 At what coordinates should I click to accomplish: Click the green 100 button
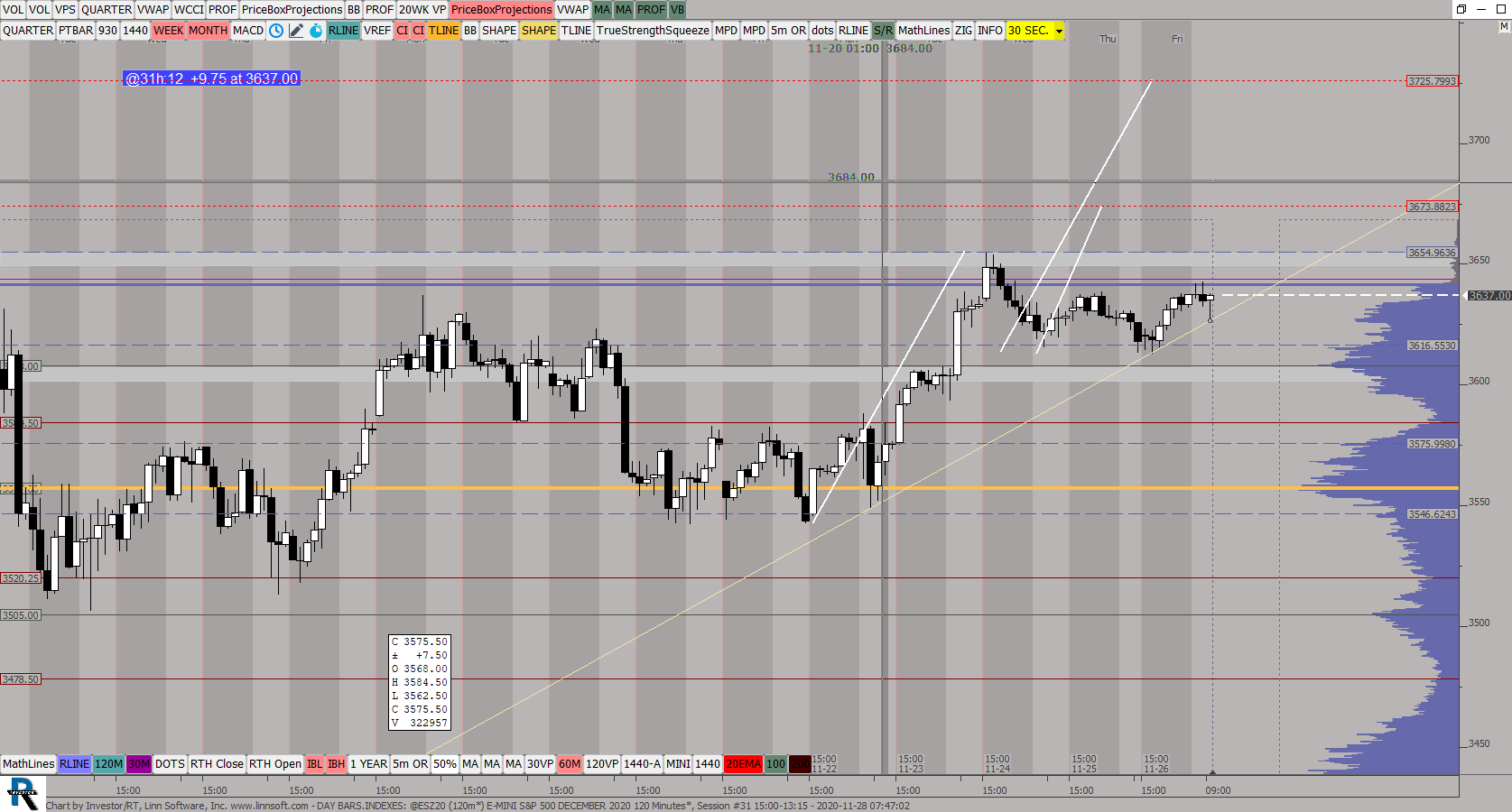coord(775,763)
